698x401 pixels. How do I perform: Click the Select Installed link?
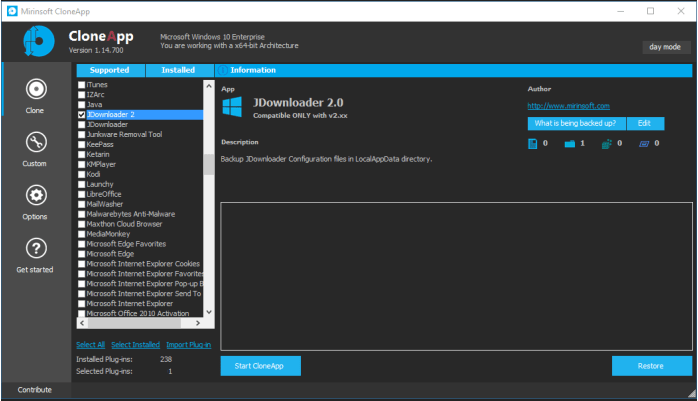tap(135, 345)
